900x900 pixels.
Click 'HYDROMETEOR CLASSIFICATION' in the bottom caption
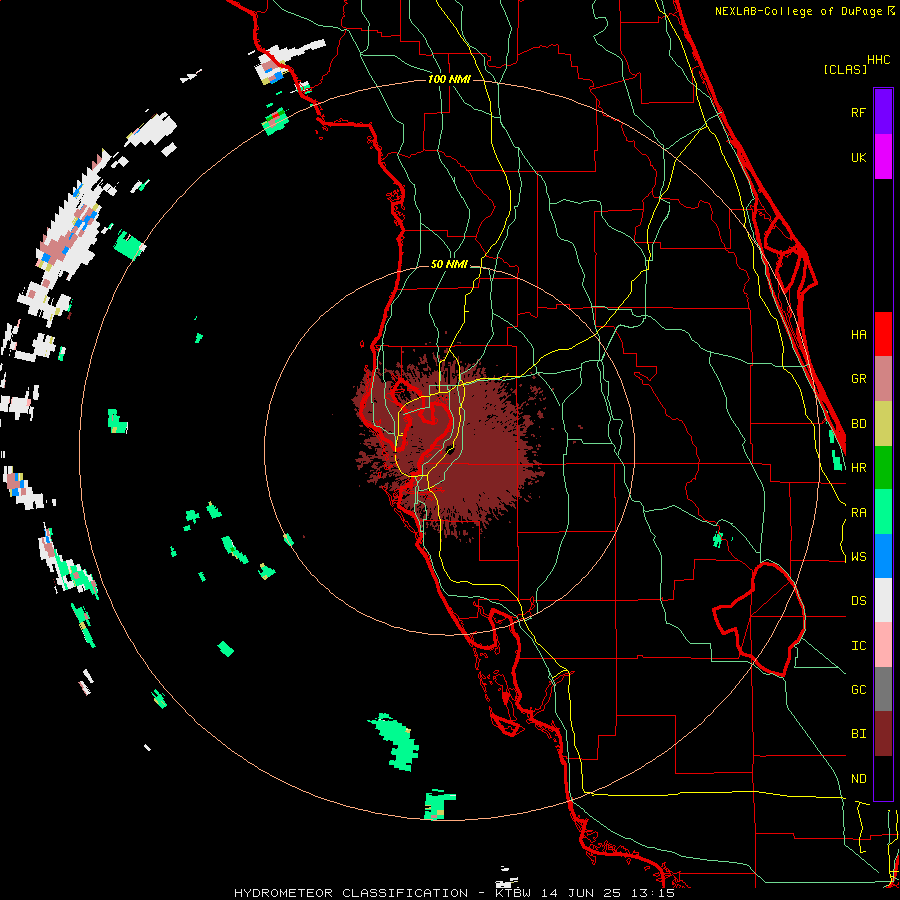click(351, 893)
